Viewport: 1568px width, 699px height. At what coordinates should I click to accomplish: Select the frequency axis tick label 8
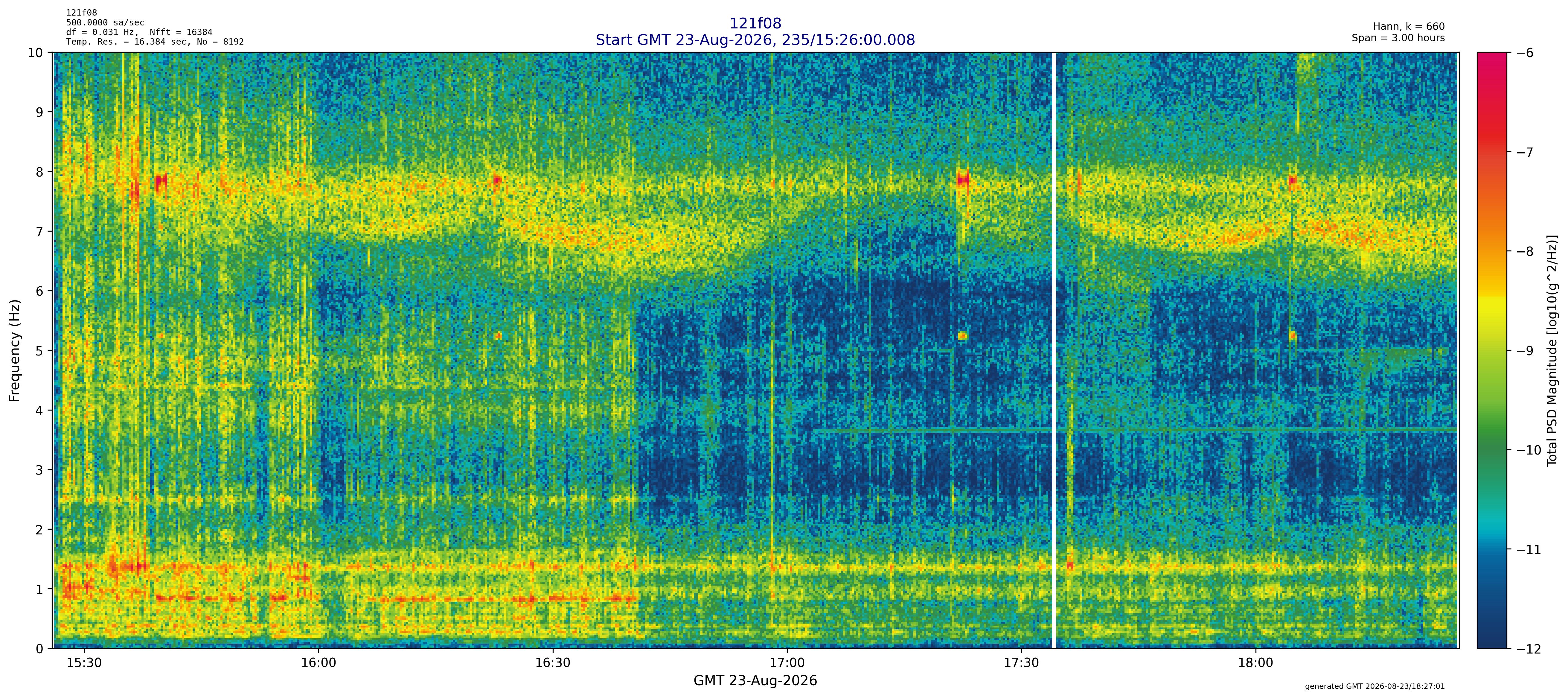pyautogui.click(x=39, y=172)
